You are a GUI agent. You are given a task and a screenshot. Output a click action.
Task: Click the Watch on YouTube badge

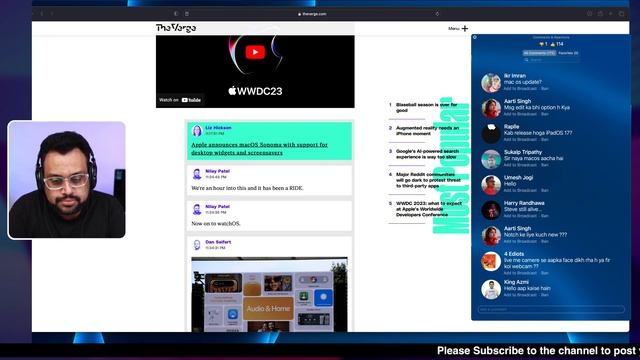(x=180, y=100)
